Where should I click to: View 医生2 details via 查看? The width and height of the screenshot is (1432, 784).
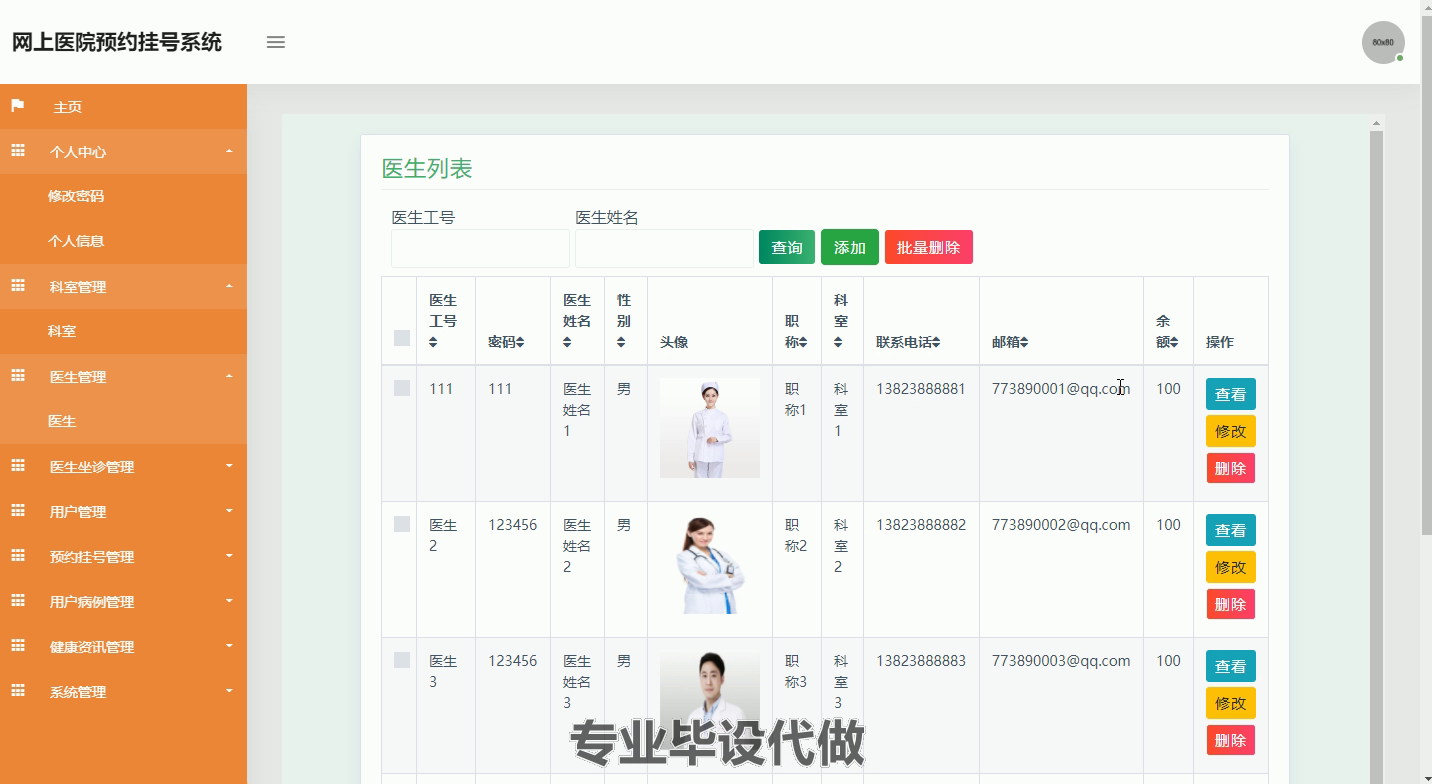pyautogui.click(x=1231, y=530)
